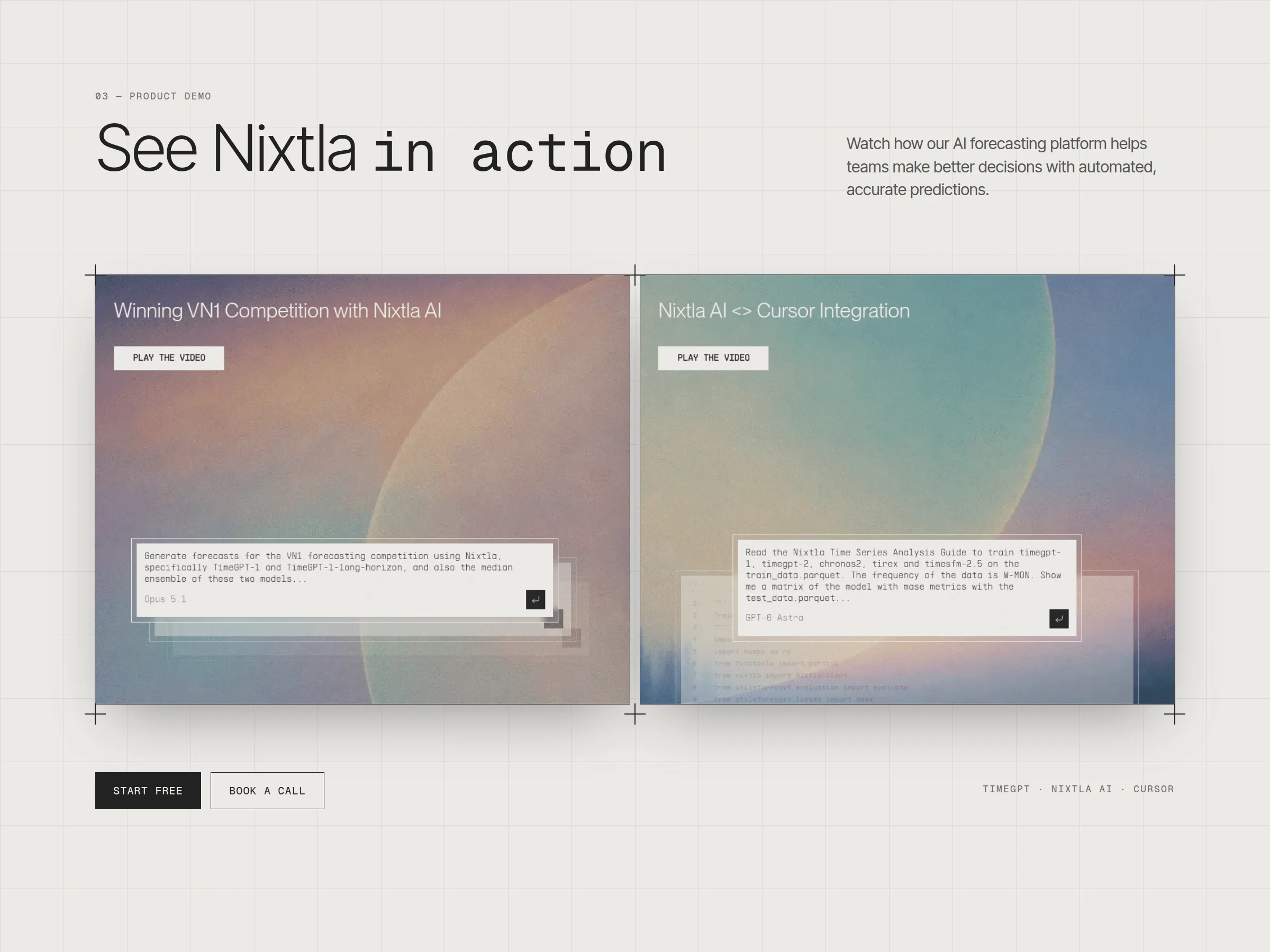The height and width of the screenshot is (952, 1270).
Task: Click the Time Series Analysis Guide prompt field
Action: [x=906, y=588]
